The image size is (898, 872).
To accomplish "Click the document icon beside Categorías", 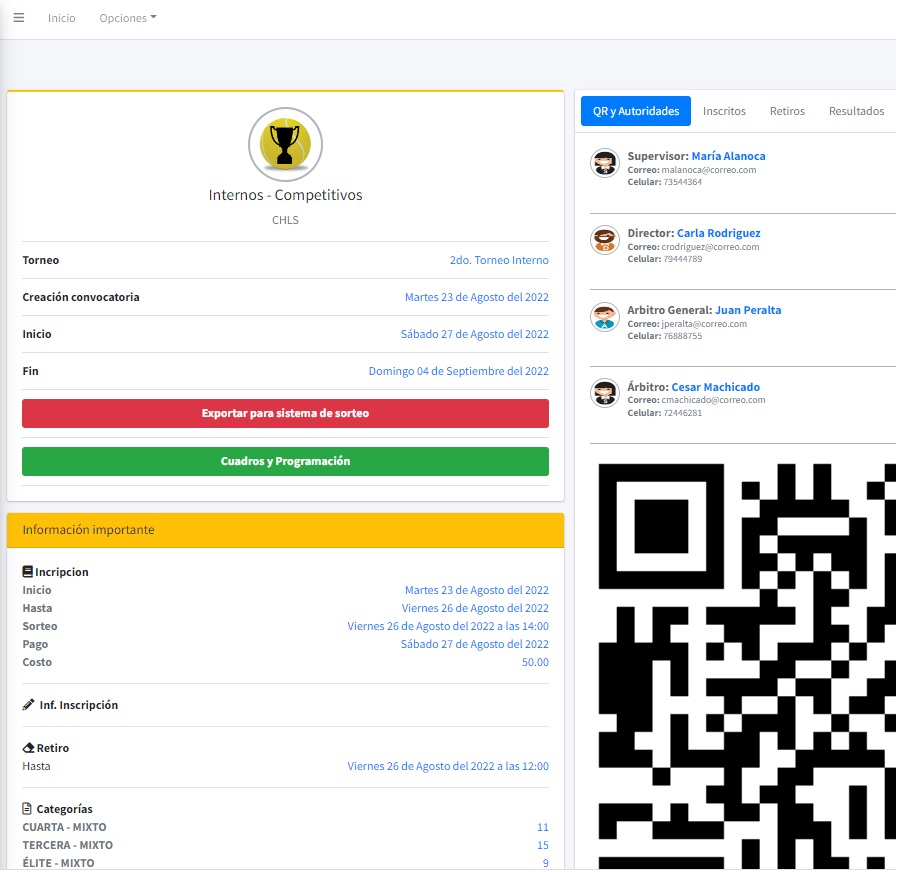I will [28, 809].
